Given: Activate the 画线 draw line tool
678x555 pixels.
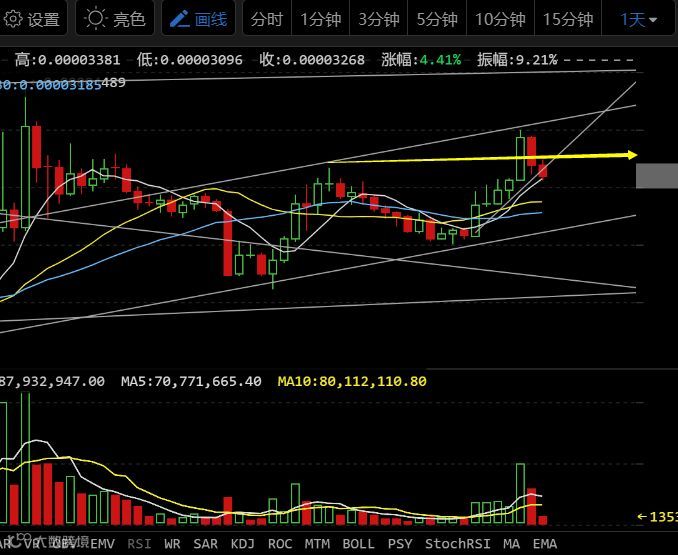Looking at the screenshot, I should click(x=198, y=19).
